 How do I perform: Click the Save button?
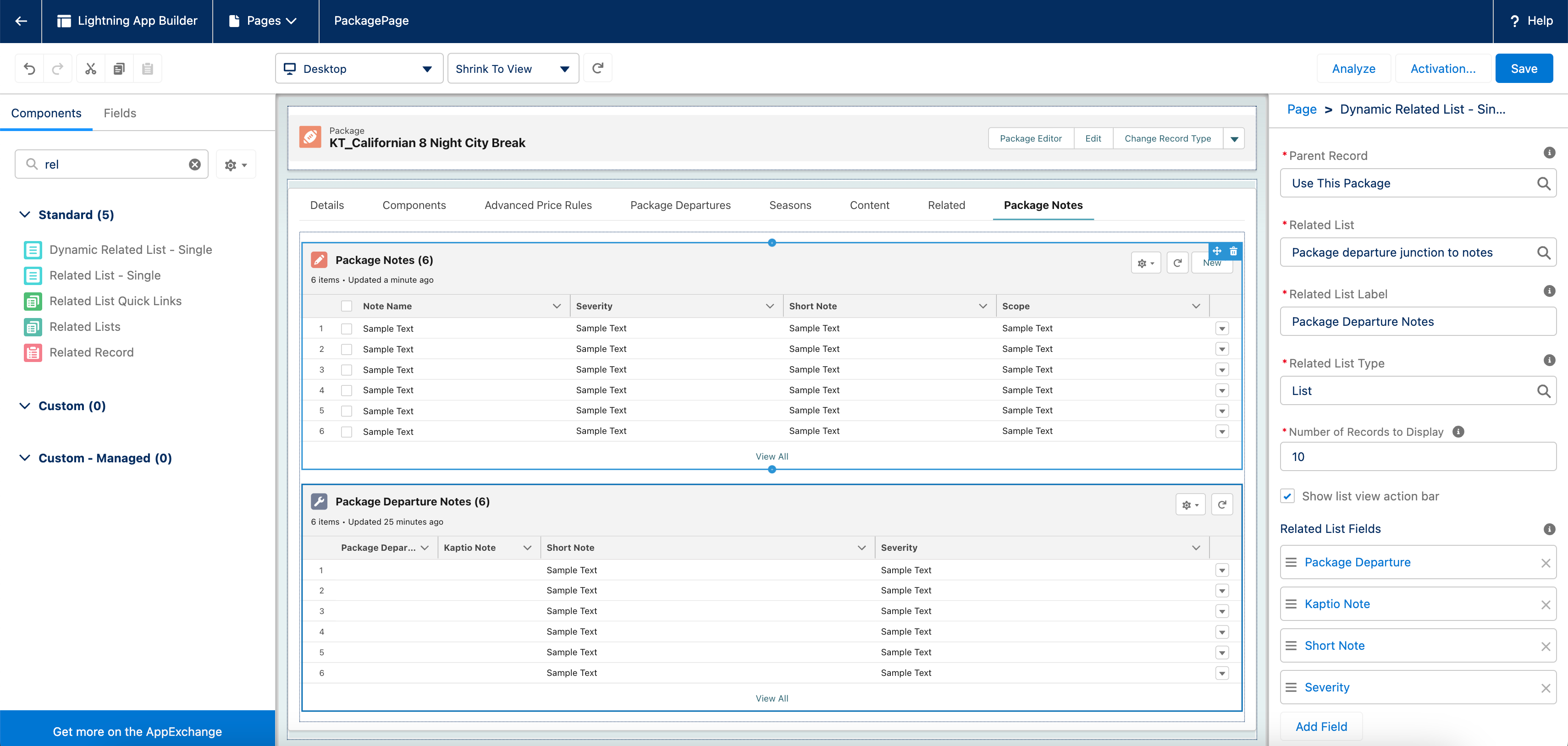tap(1524, 69)
